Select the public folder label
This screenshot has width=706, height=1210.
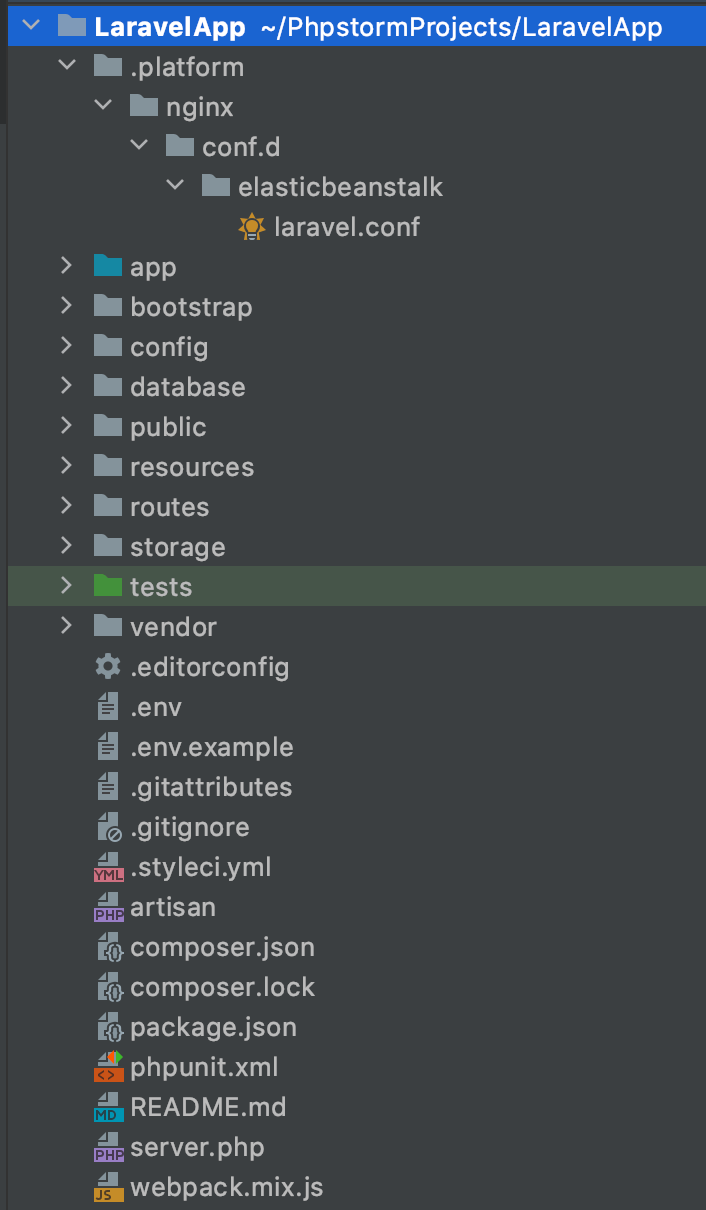tap(168, 428)
